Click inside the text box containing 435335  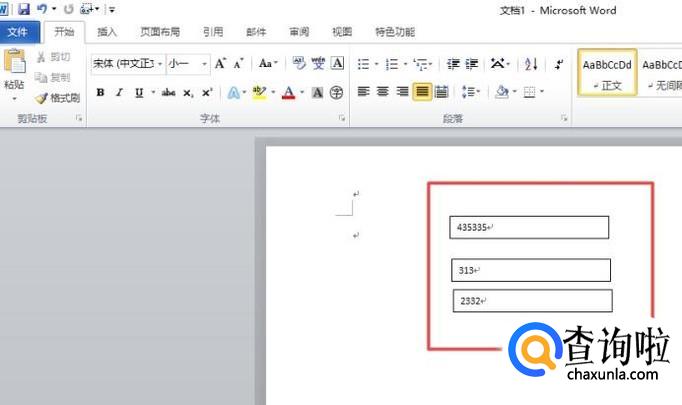[529, 228]
